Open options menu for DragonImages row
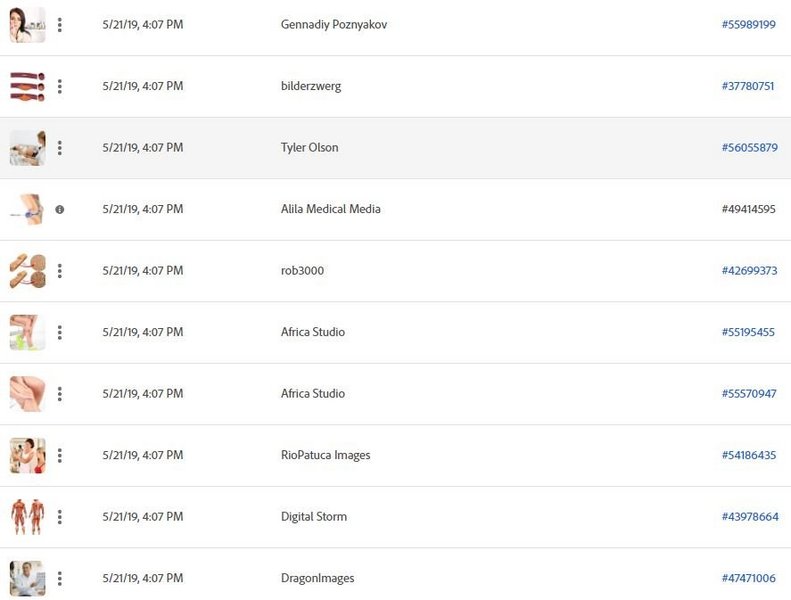Image resolution: width=791 pixels, height=600 pixels. tap(60, 579)
